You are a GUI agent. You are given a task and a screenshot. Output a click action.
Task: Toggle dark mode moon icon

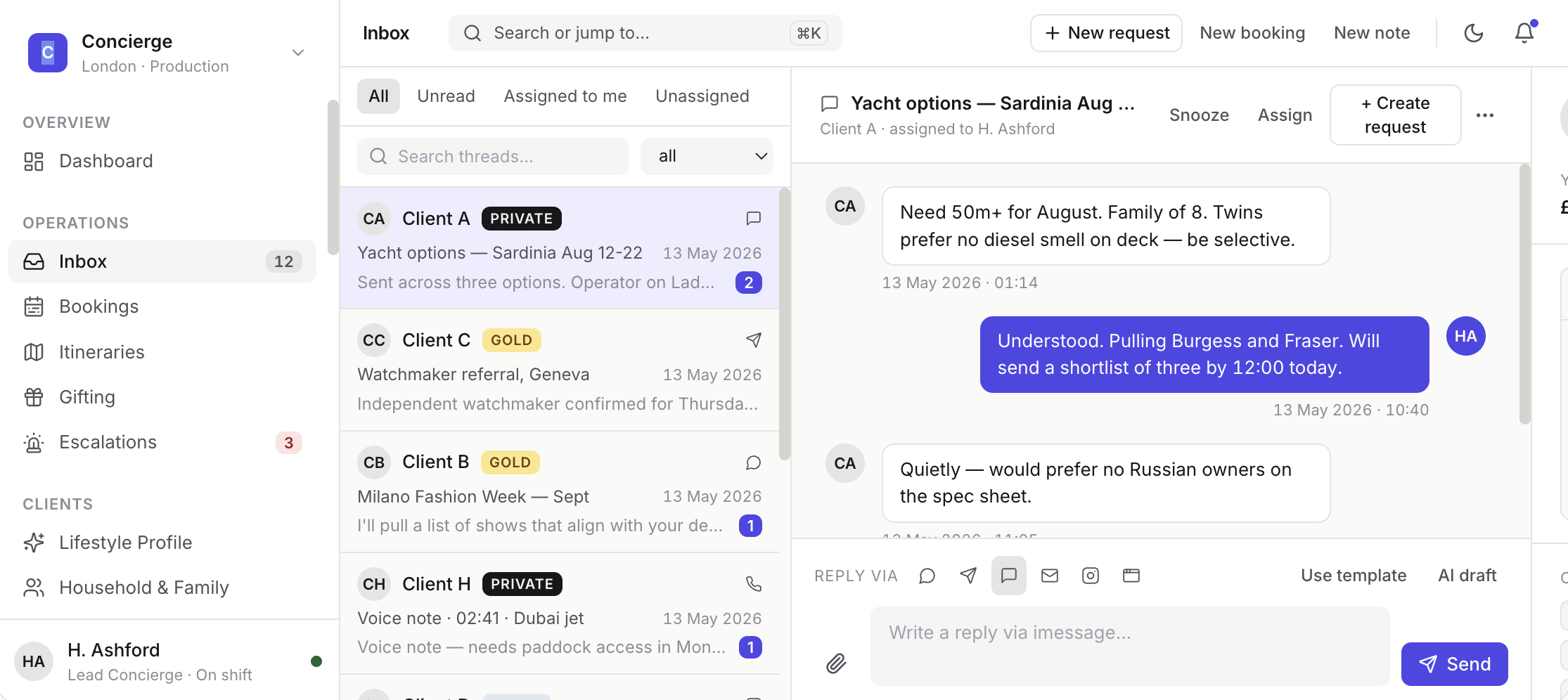point(1474,33)
